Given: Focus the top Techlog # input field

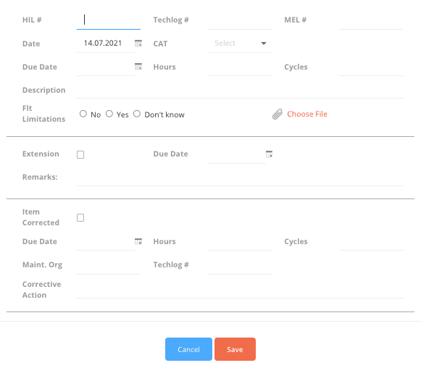Looking at the screenshot, I should pyautogui.click(x=240, y=21).
